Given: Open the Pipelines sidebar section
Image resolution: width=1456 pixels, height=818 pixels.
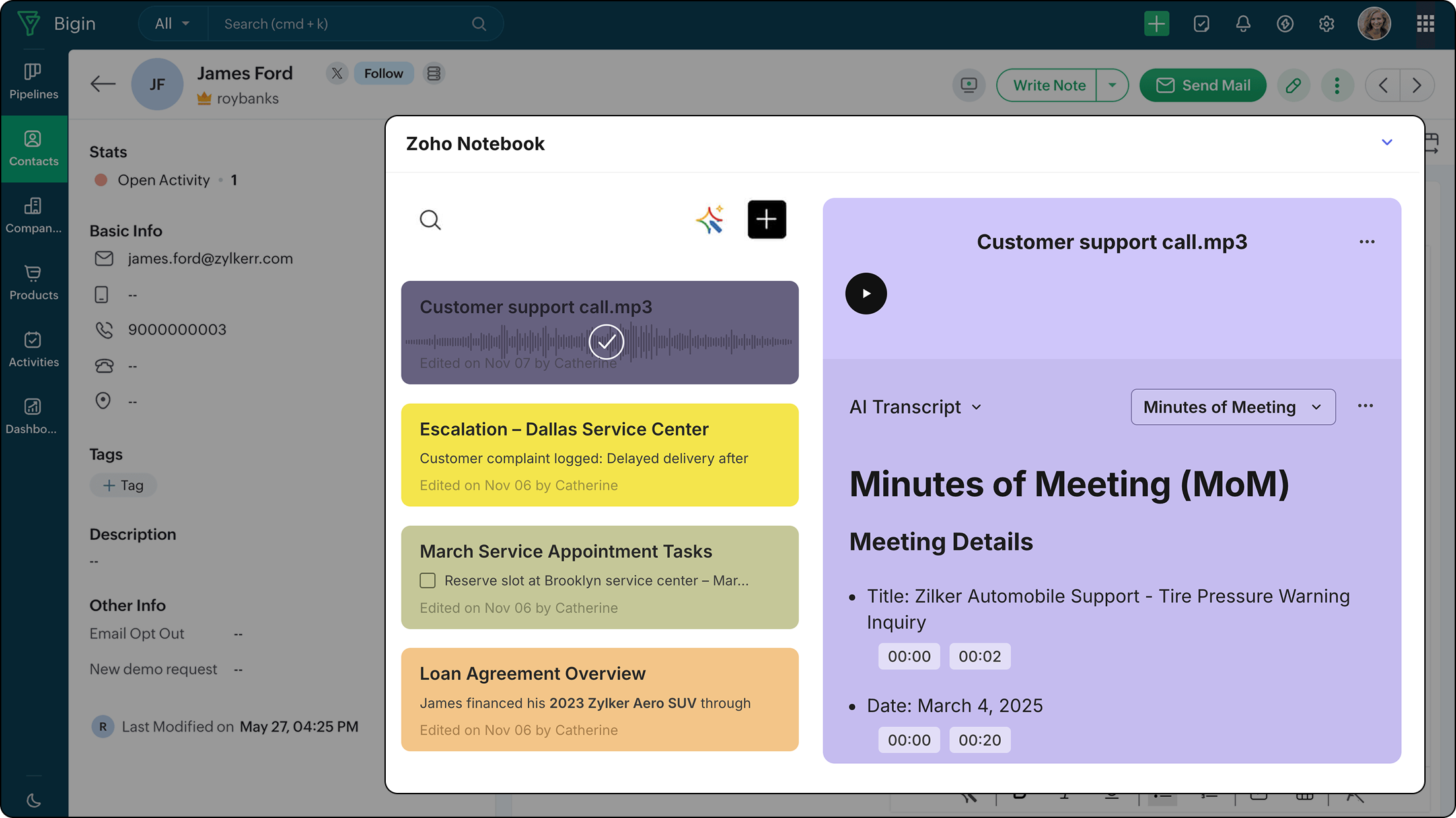Looking at the screenshot, I should pos(34,82).
